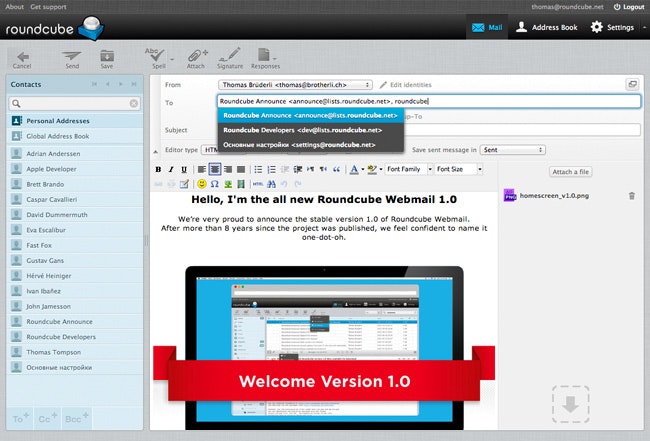Insert an emoticon smiley

pos(201,184)
